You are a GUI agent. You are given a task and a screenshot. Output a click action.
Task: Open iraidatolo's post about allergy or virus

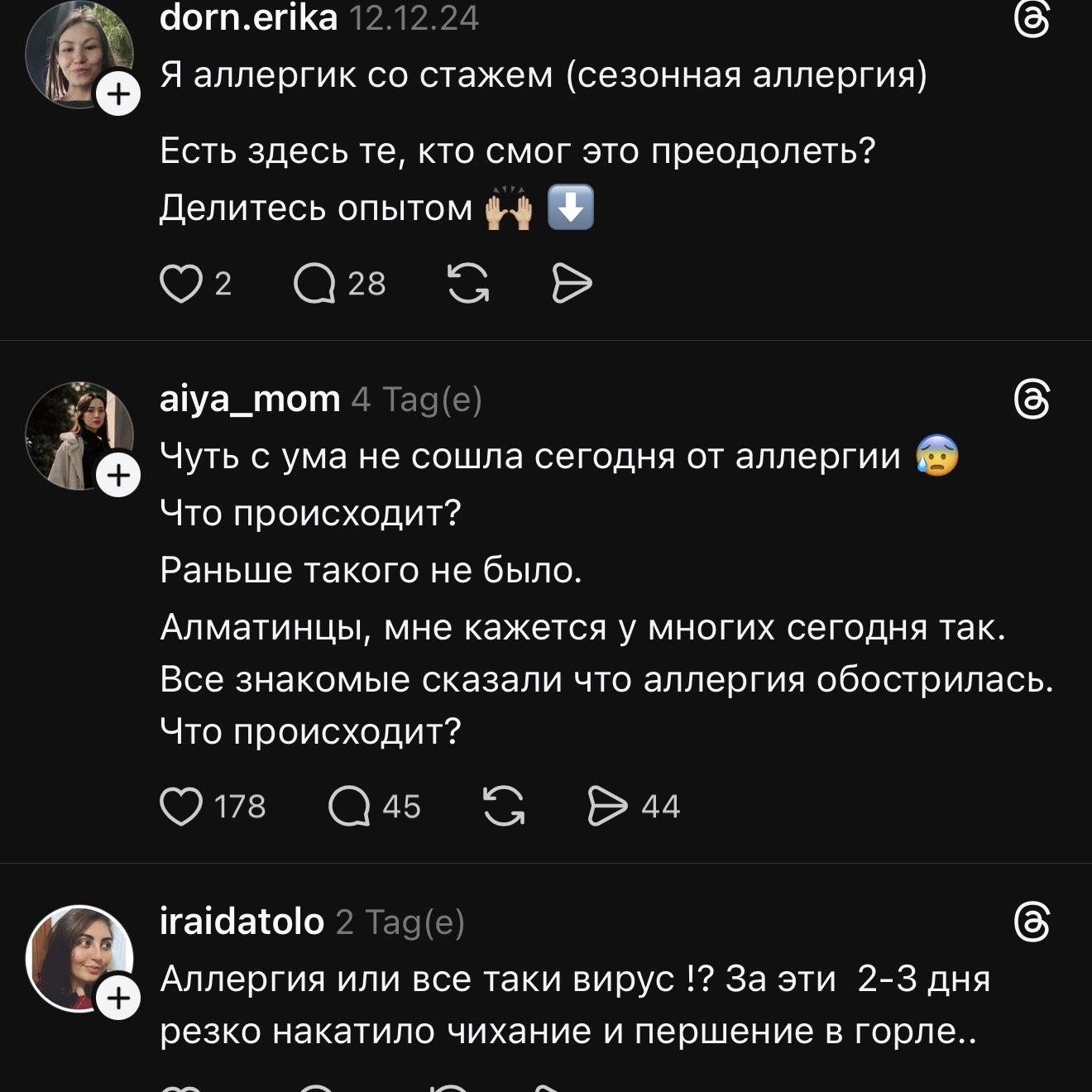click(571, 1005)
